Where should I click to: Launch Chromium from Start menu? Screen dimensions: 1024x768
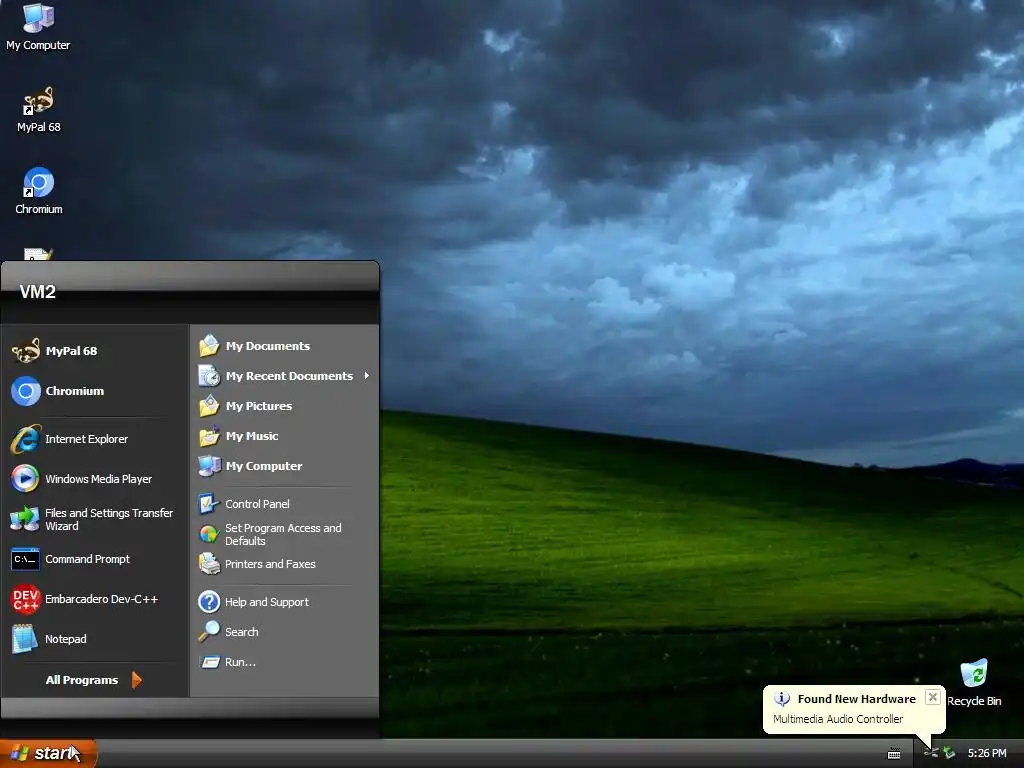click(95, 391)
